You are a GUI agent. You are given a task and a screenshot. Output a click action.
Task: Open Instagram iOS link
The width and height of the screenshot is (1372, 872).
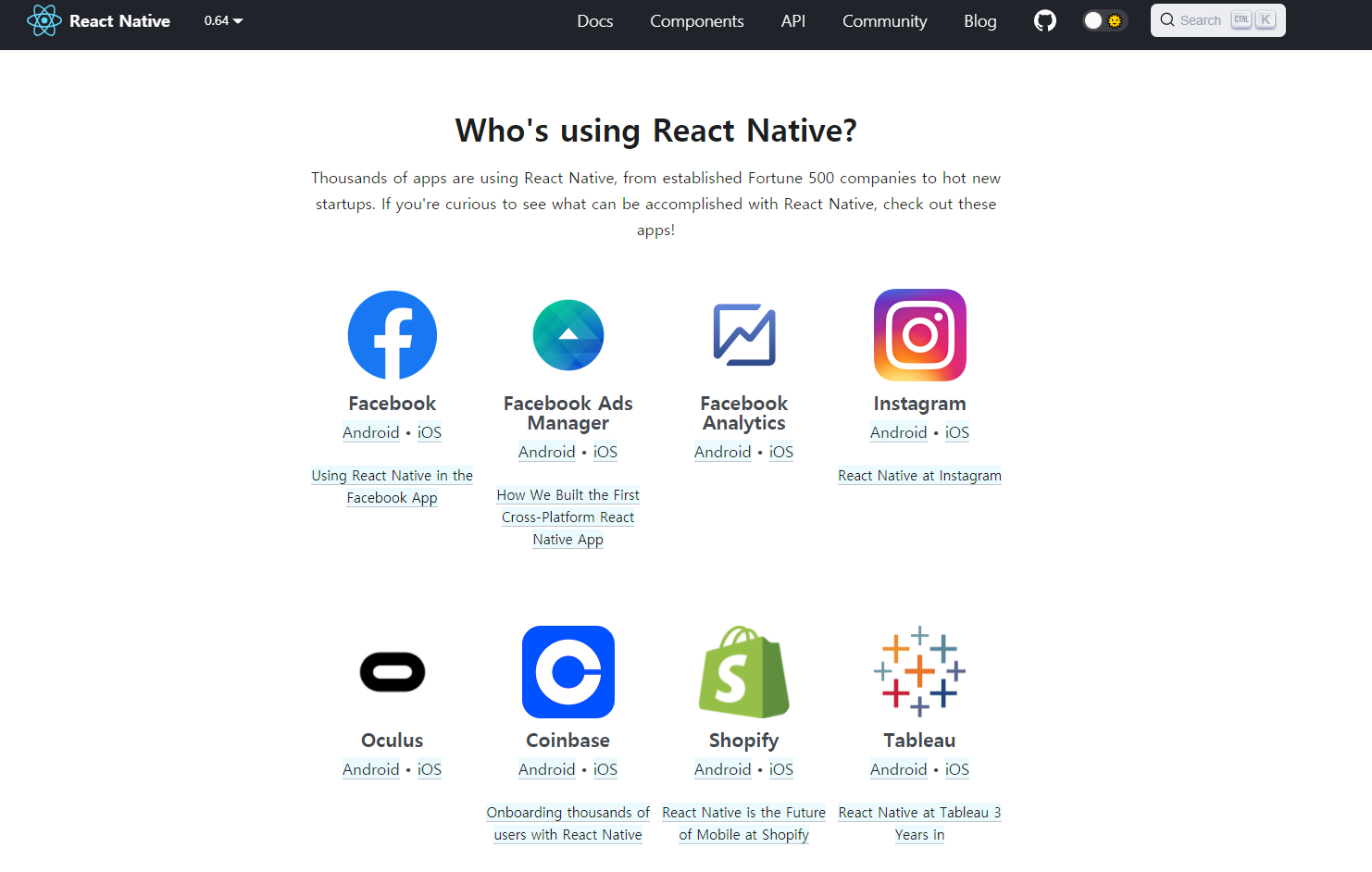pos(957,432)
